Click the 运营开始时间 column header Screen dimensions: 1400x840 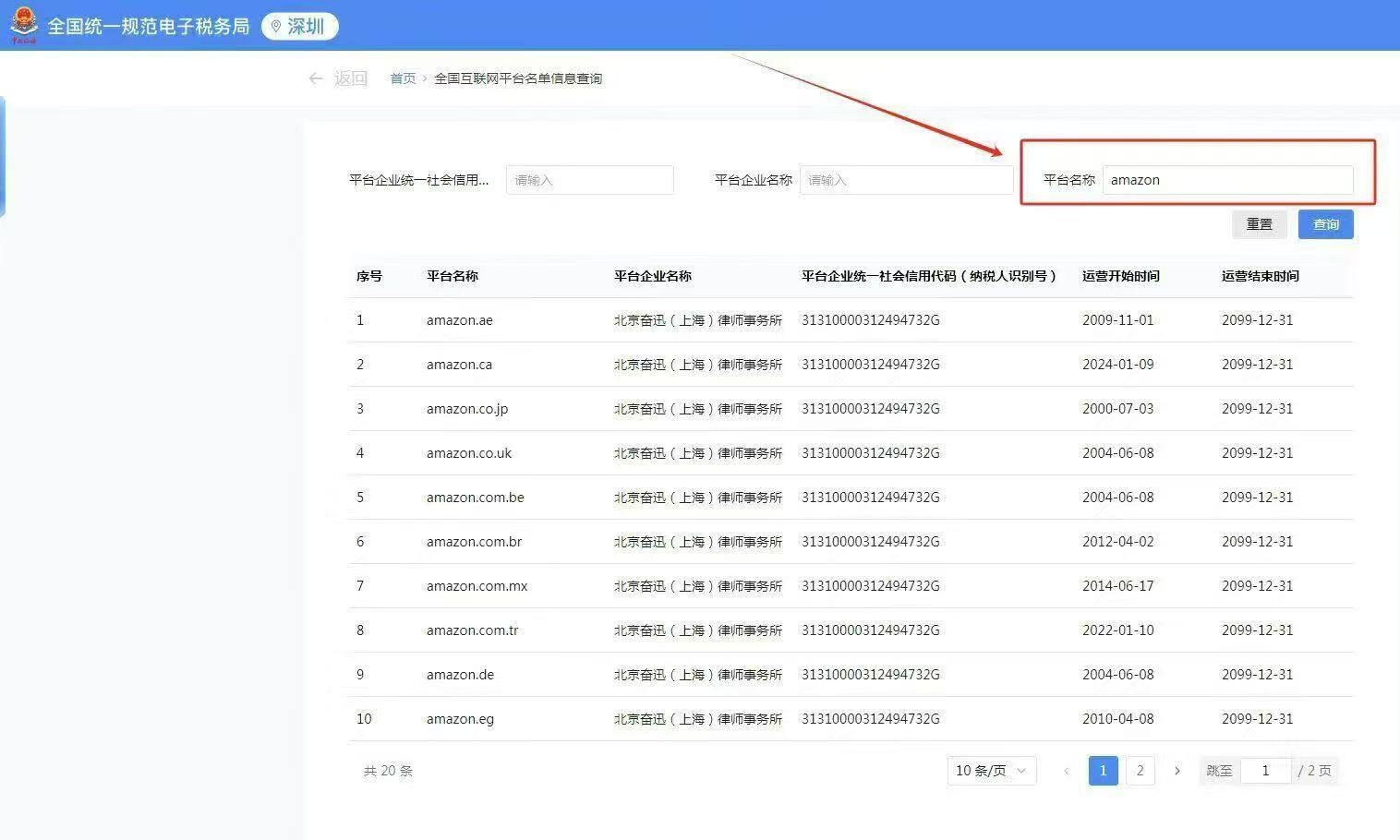click(x=1121, y=276)
